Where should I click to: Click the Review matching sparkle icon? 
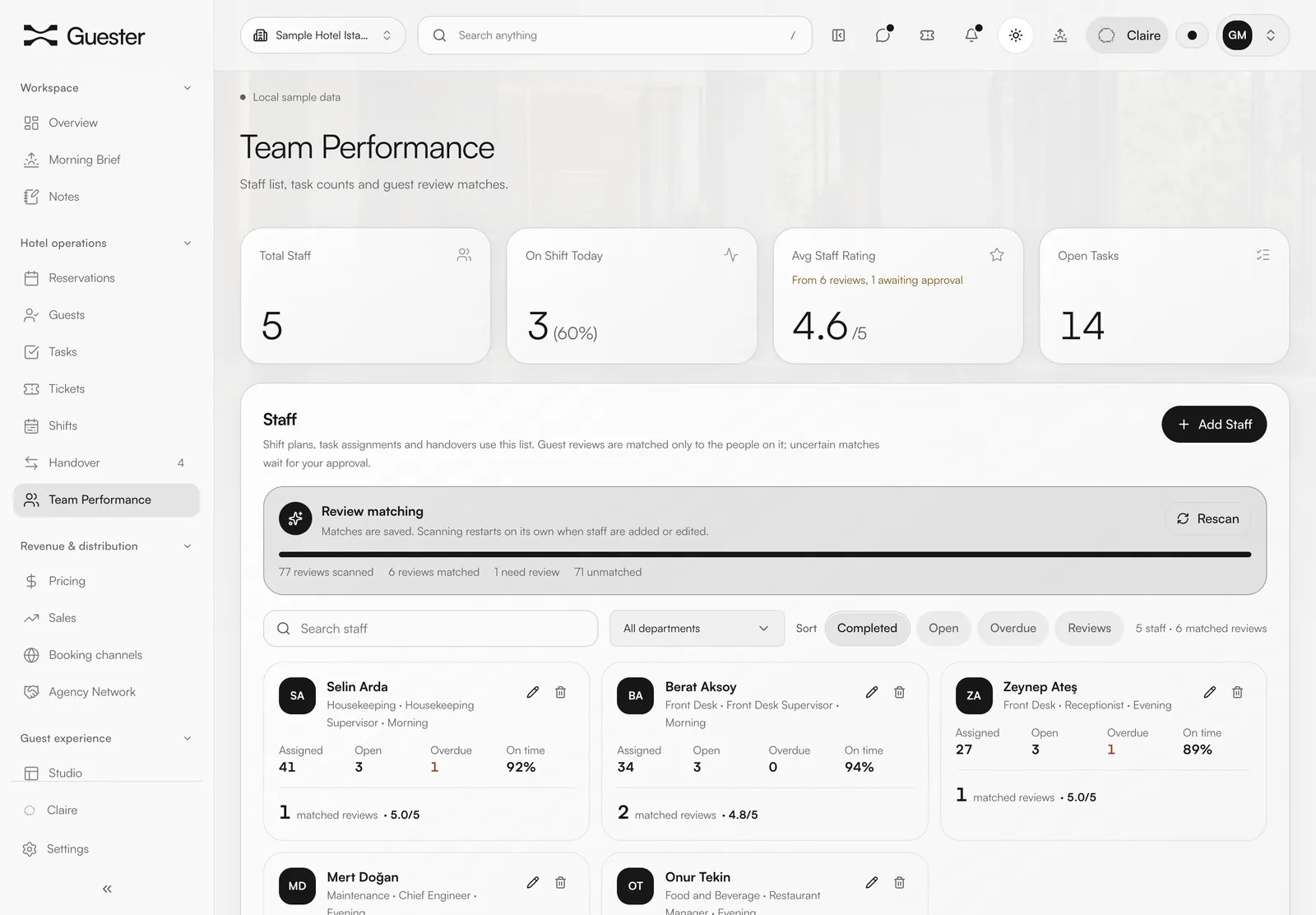tap(295, 518)
